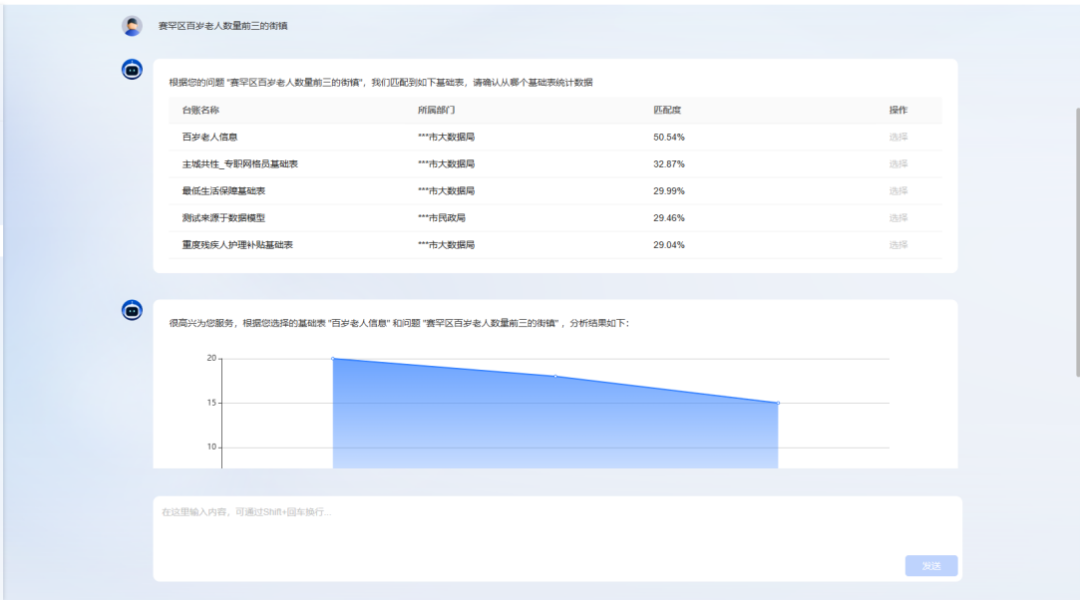Click the 台账名称 column header

[200, 110]
